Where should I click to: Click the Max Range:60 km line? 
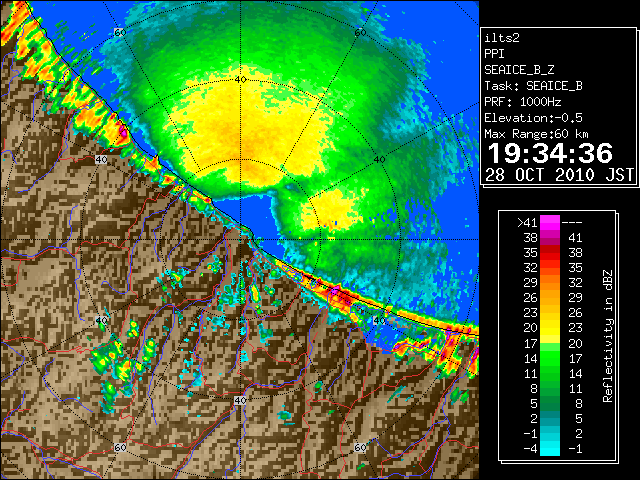coord(536,134)
